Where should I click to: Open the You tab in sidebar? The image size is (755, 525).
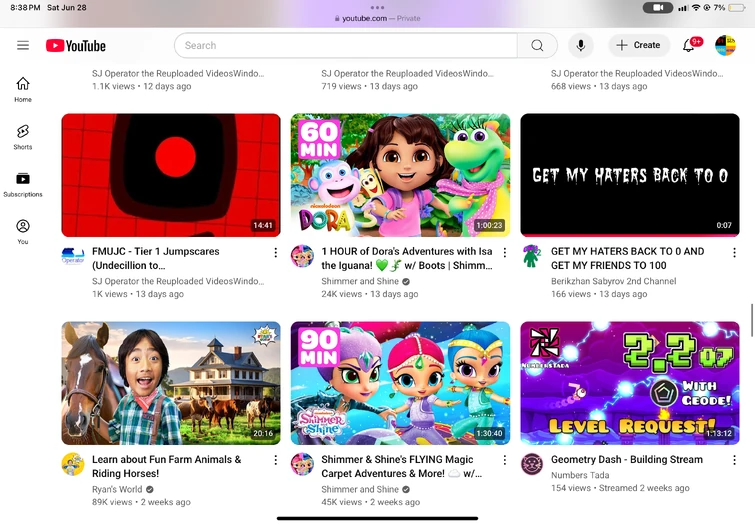pos(23,232)
